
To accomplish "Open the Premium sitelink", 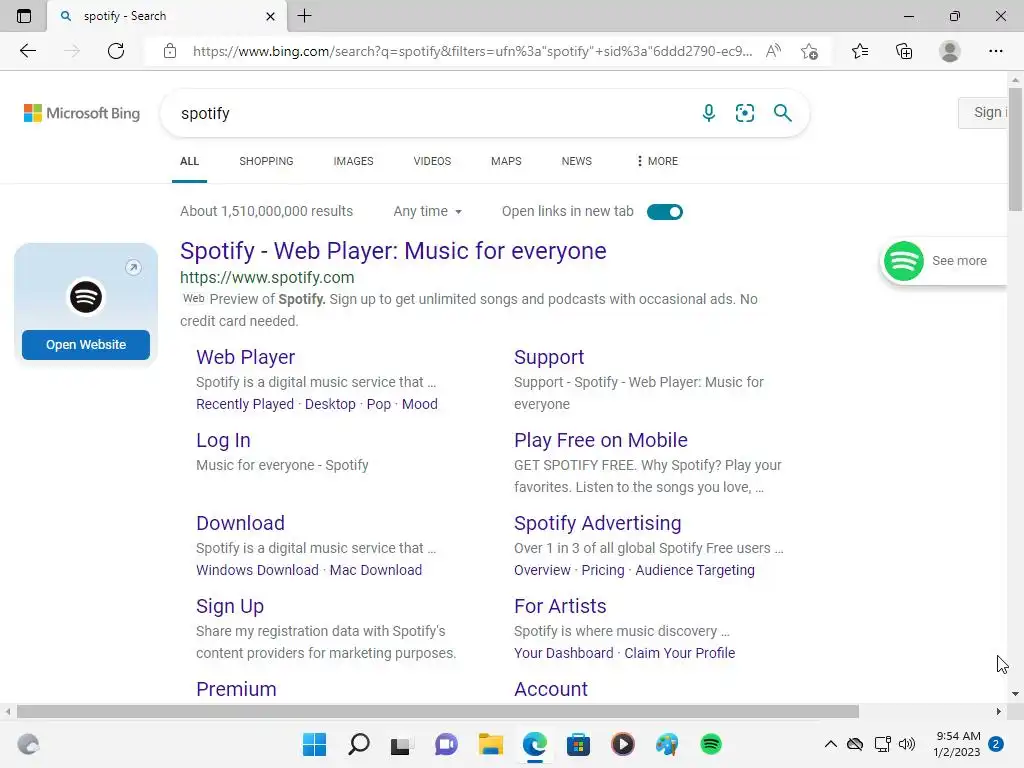I will 236,689.
